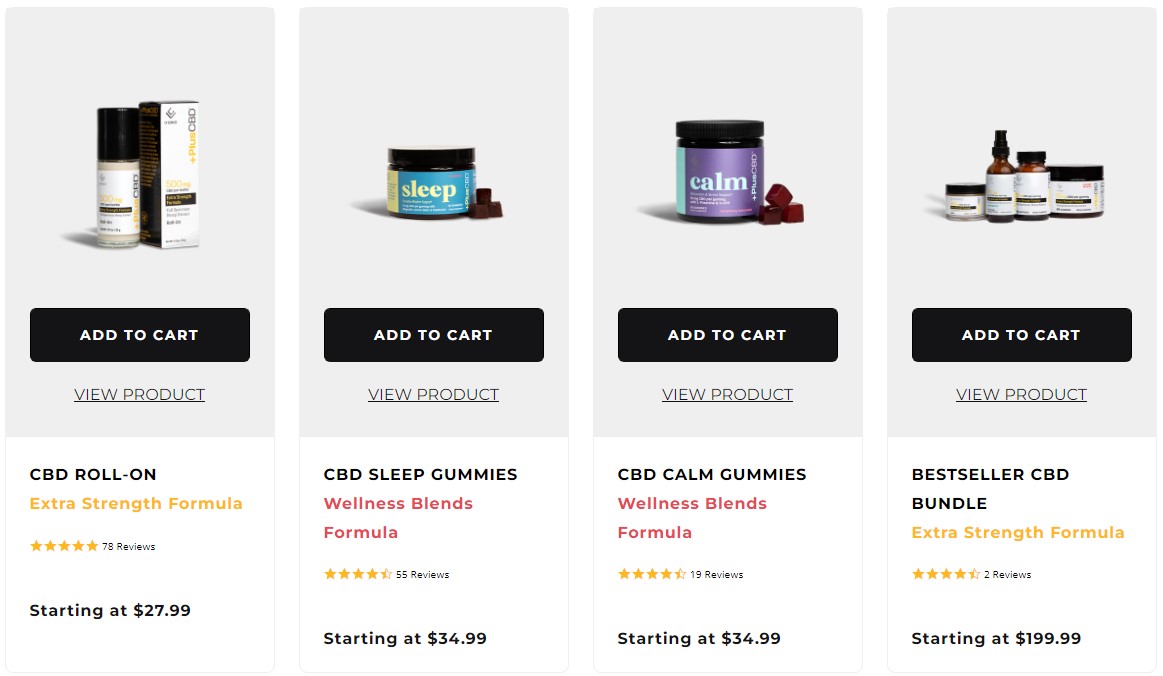
Task: Open the BESTSELLER CBD BUNDLE title
Action: click(x=990, y=488)
